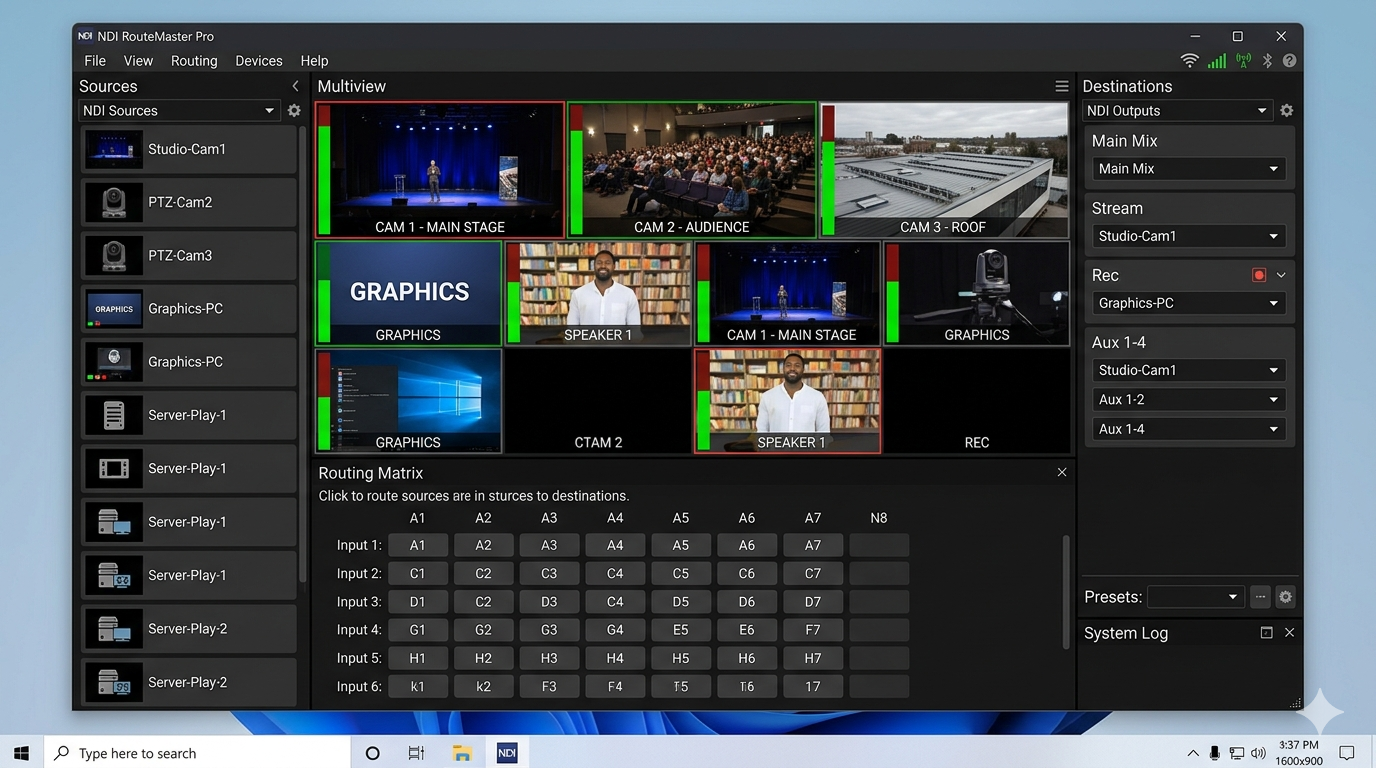The height and width of the screenshot is (768, 1376).
Task: Toggle routing cell G1 in Input 4 row
Action: 417,630
